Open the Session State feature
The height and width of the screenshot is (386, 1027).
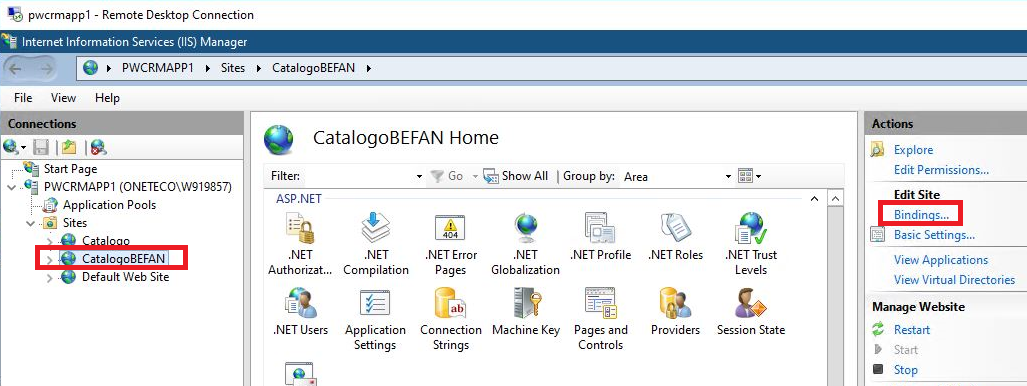pyautogui.click(x=751, y=312)
